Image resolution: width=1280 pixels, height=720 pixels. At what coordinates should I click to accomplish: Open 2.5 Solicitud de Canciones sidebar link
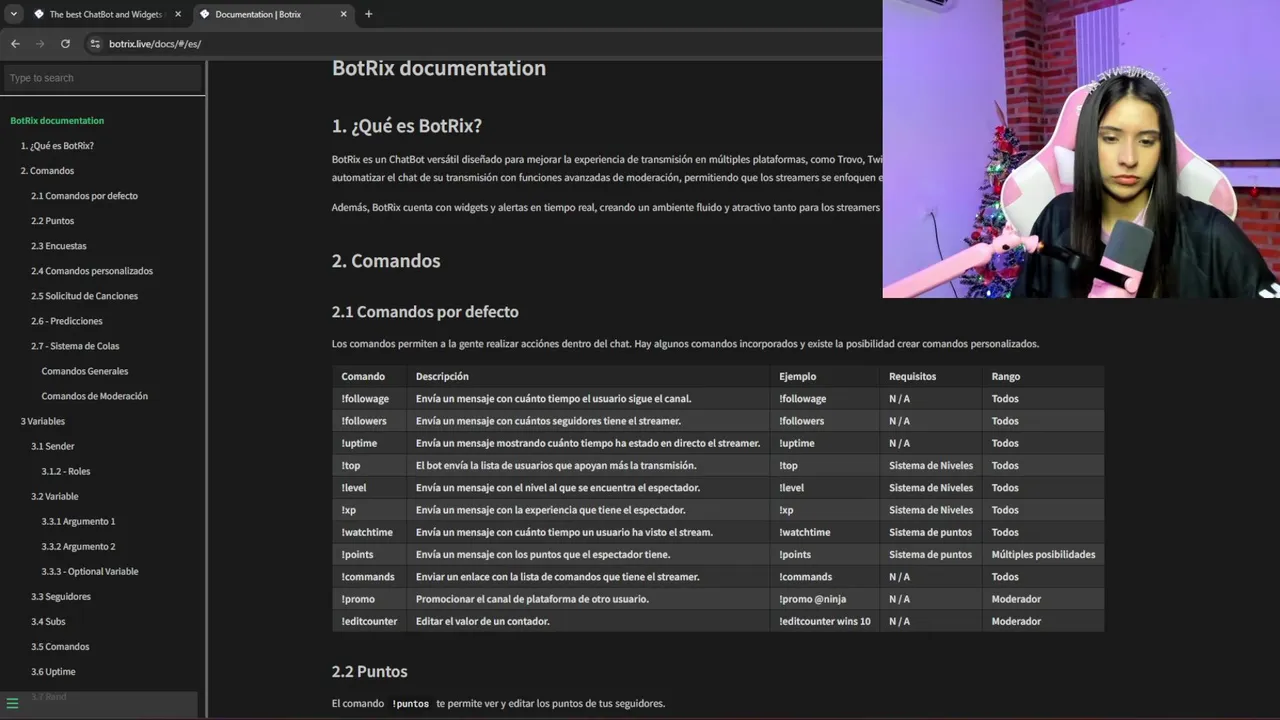[84, 296]
